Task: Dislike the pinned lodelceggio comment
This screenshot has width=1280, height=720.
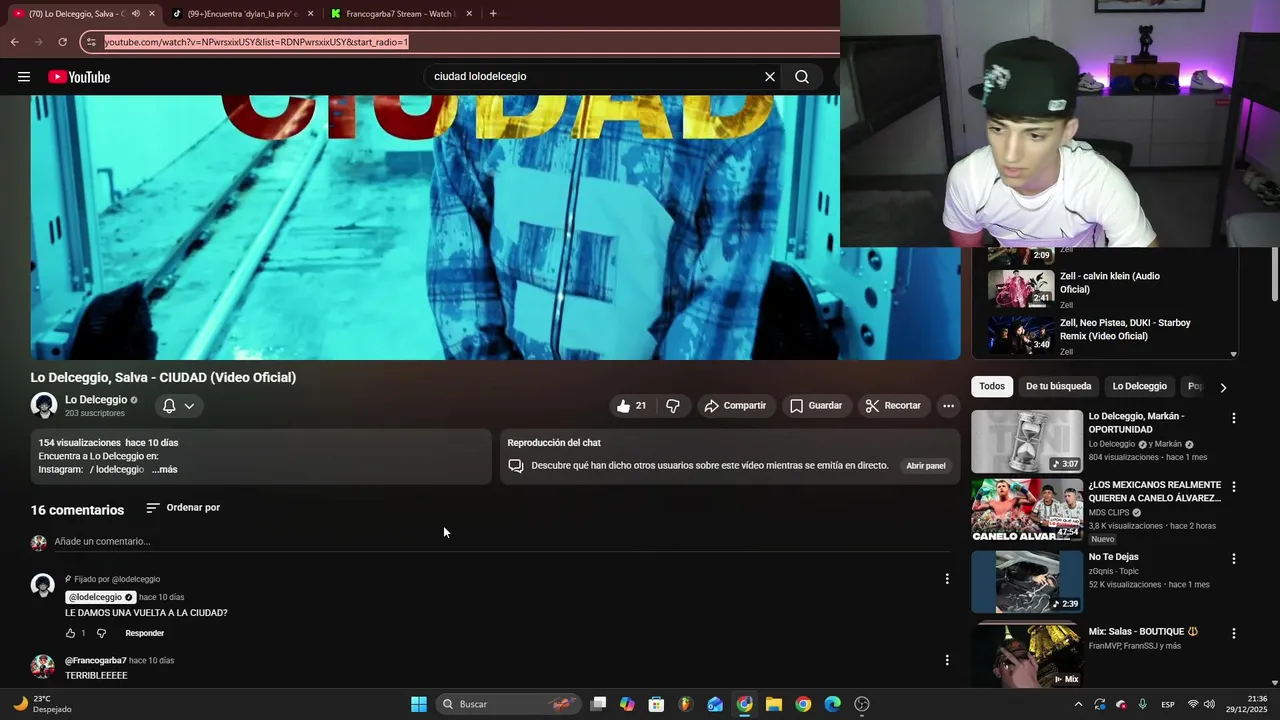Action: point(101,633)
